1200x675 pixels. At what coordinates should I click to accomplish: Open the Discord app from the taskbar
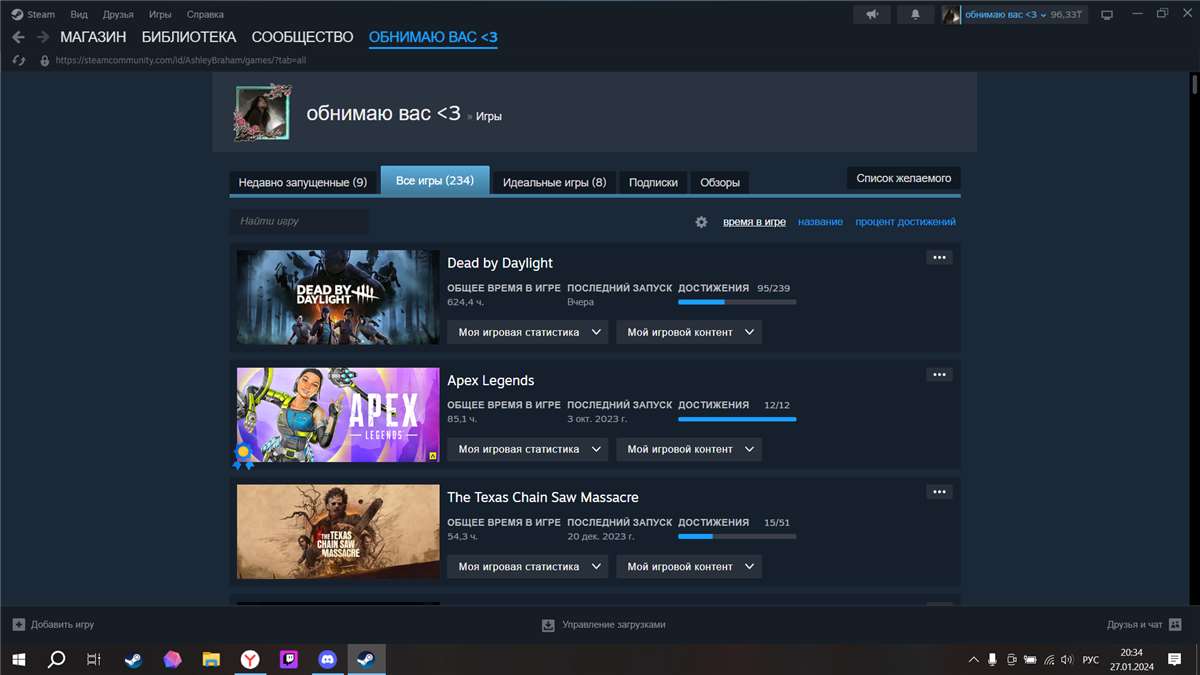pyautogui.click(x=327, y=659)
